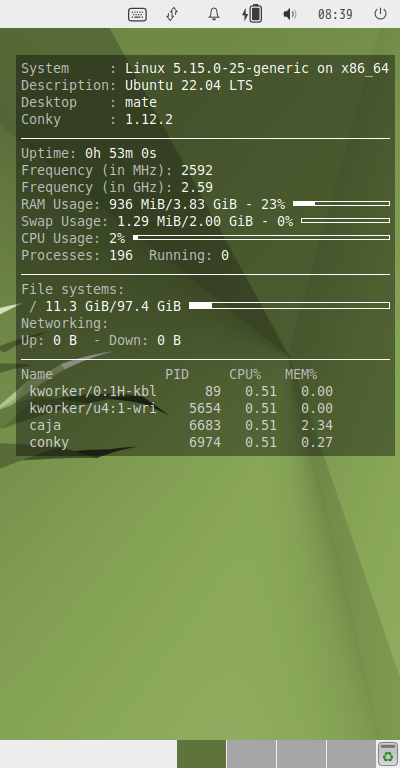Open the volume speaker icon
The image size is (400, 768).
289,14
